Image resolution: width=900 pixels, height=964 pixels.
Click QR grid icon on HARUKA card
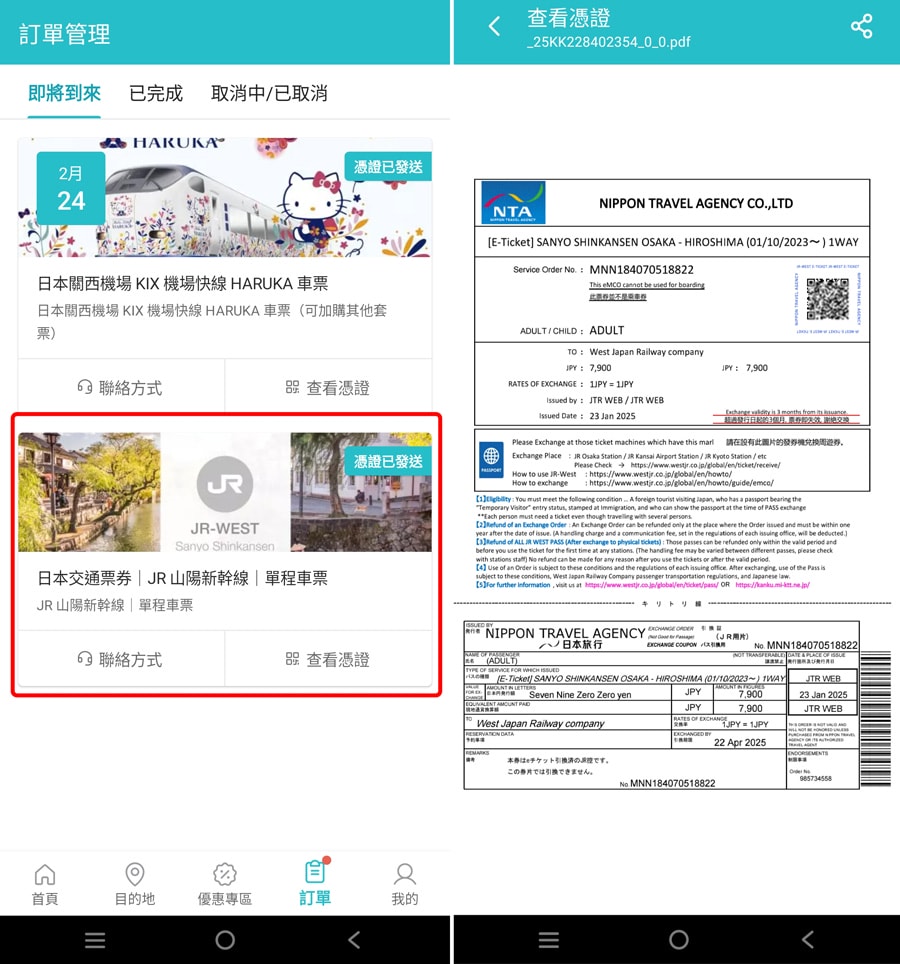[293, 387]
